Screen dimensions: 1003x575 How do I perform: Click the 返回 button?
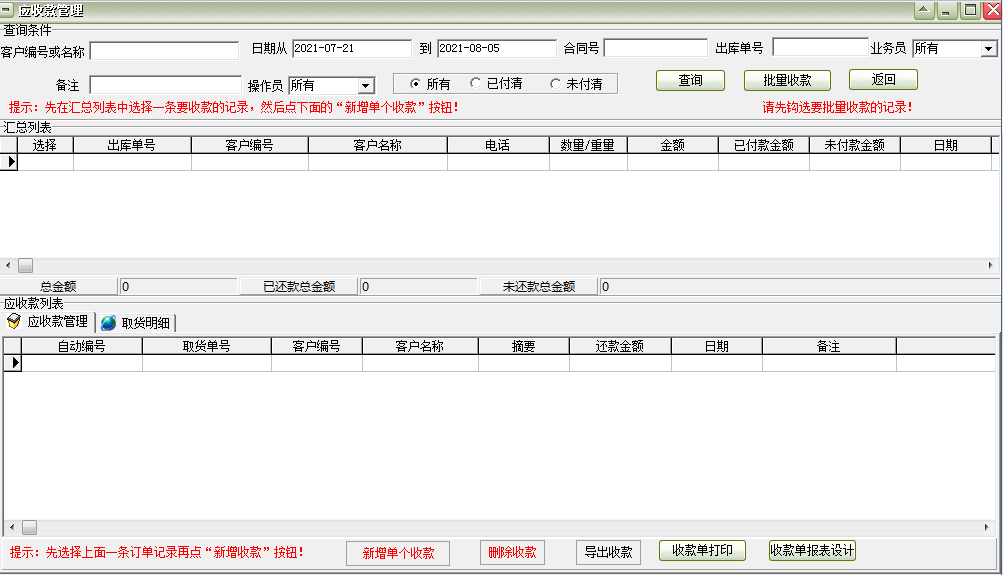click(x=883, y=80)
